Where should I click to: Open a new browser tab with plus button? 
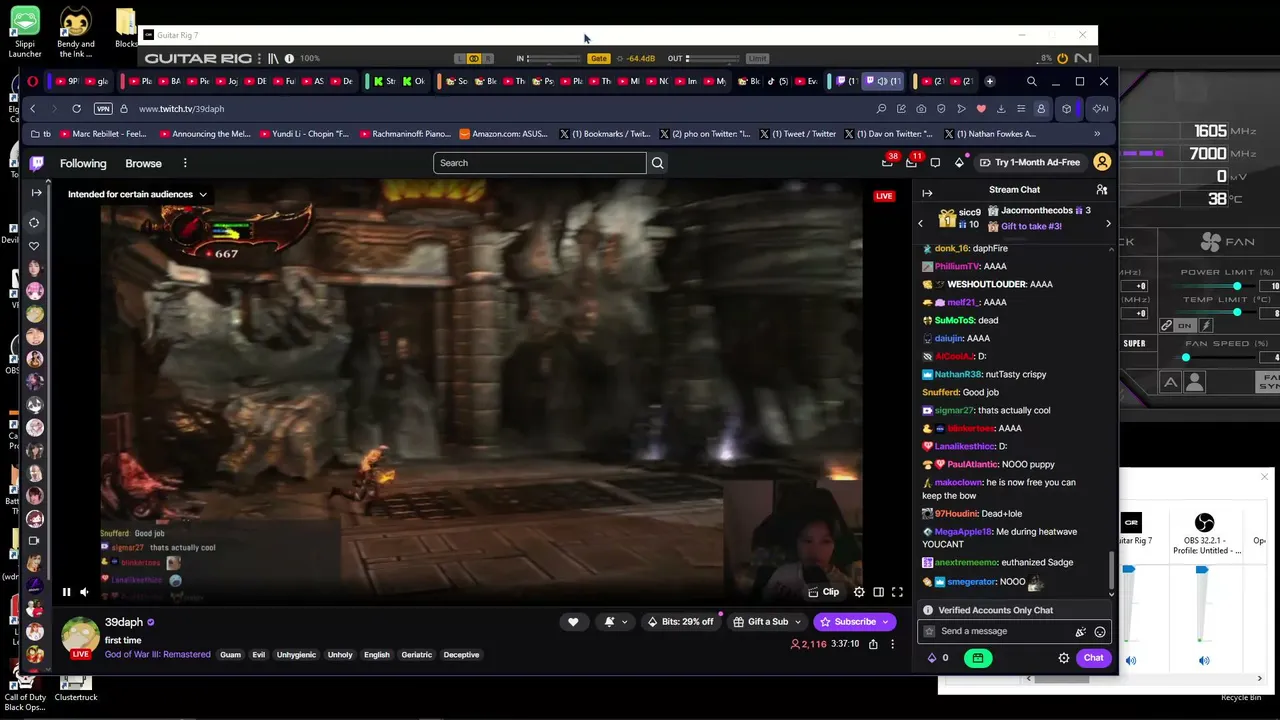click(990, 81)
